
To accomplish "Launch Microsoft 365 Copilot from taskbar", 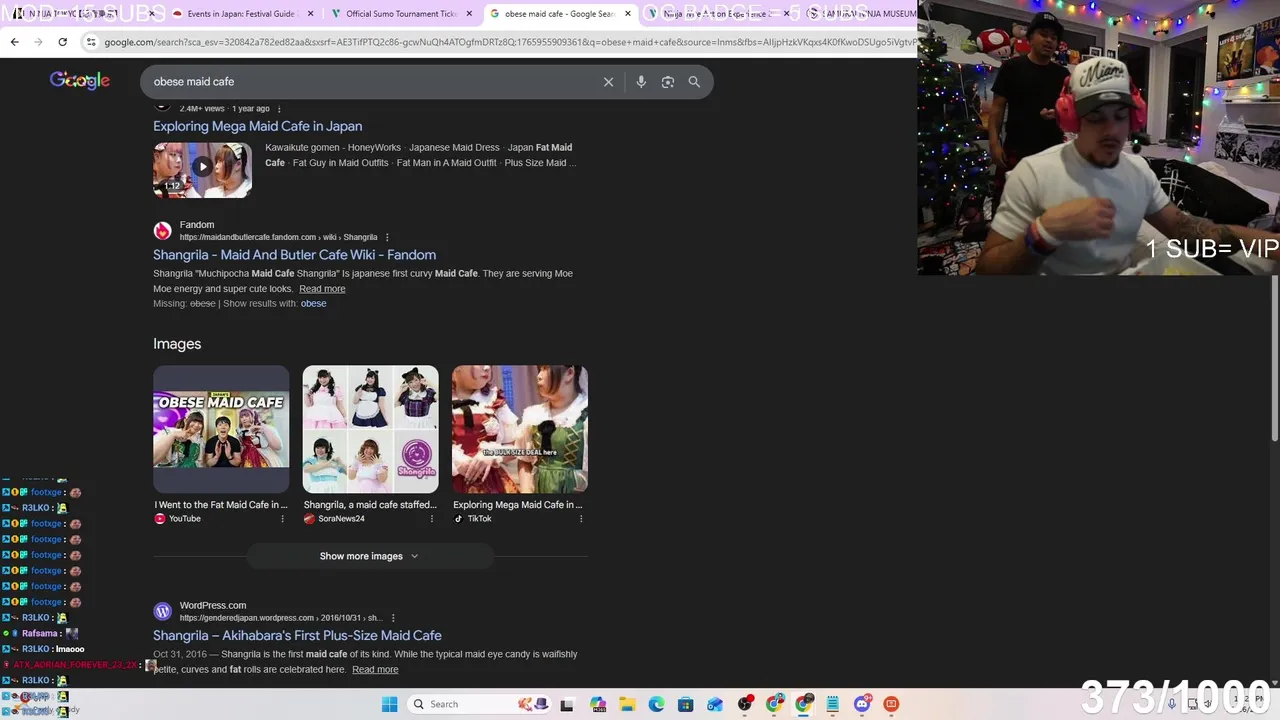I will click(x=598, y=704).
